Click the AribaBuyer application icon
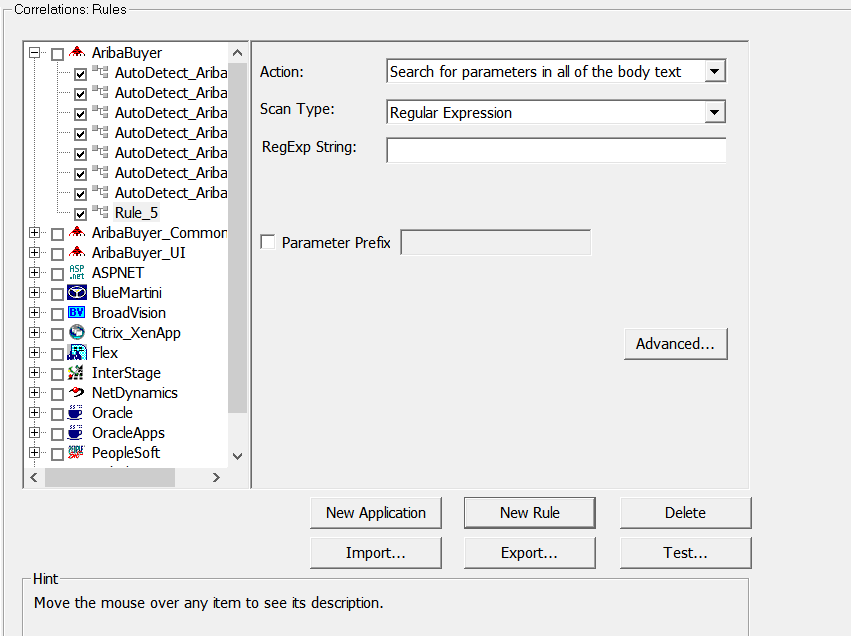The width and height of the screenshot is (851, 636). click(x=77, y=52)
